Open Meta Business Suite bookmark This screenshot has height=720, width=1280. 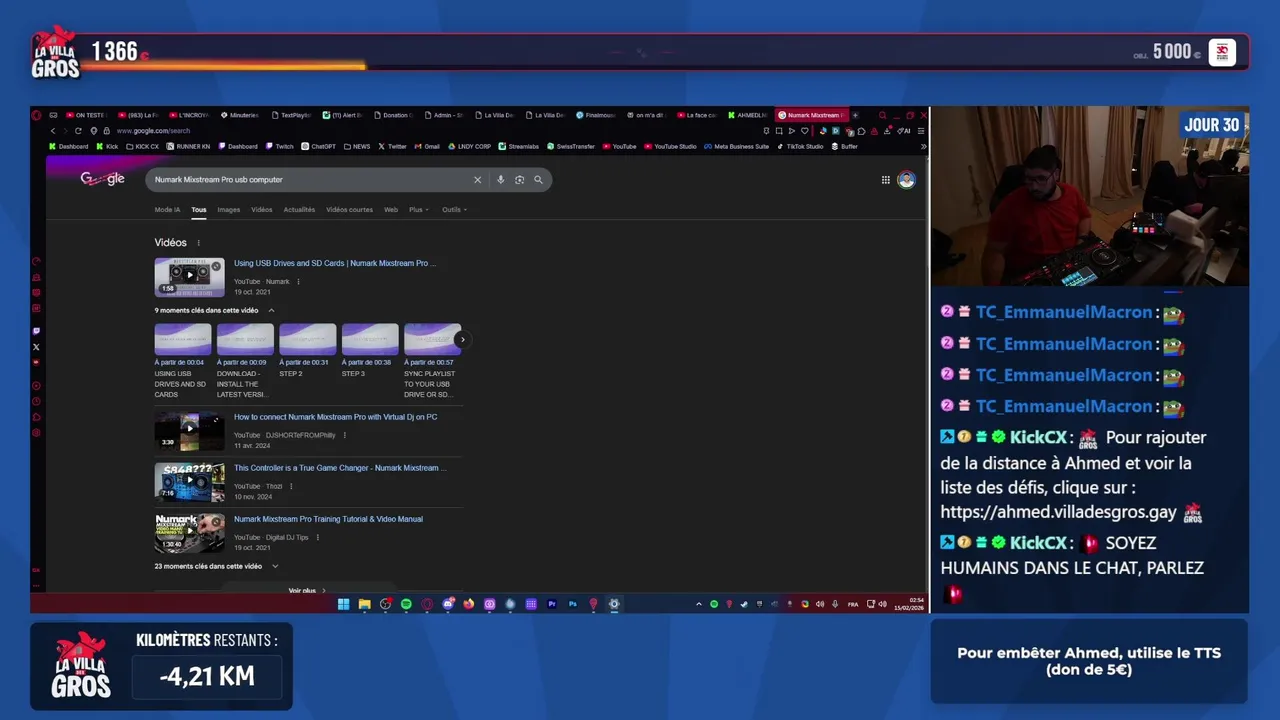click(x=736, y=147)
